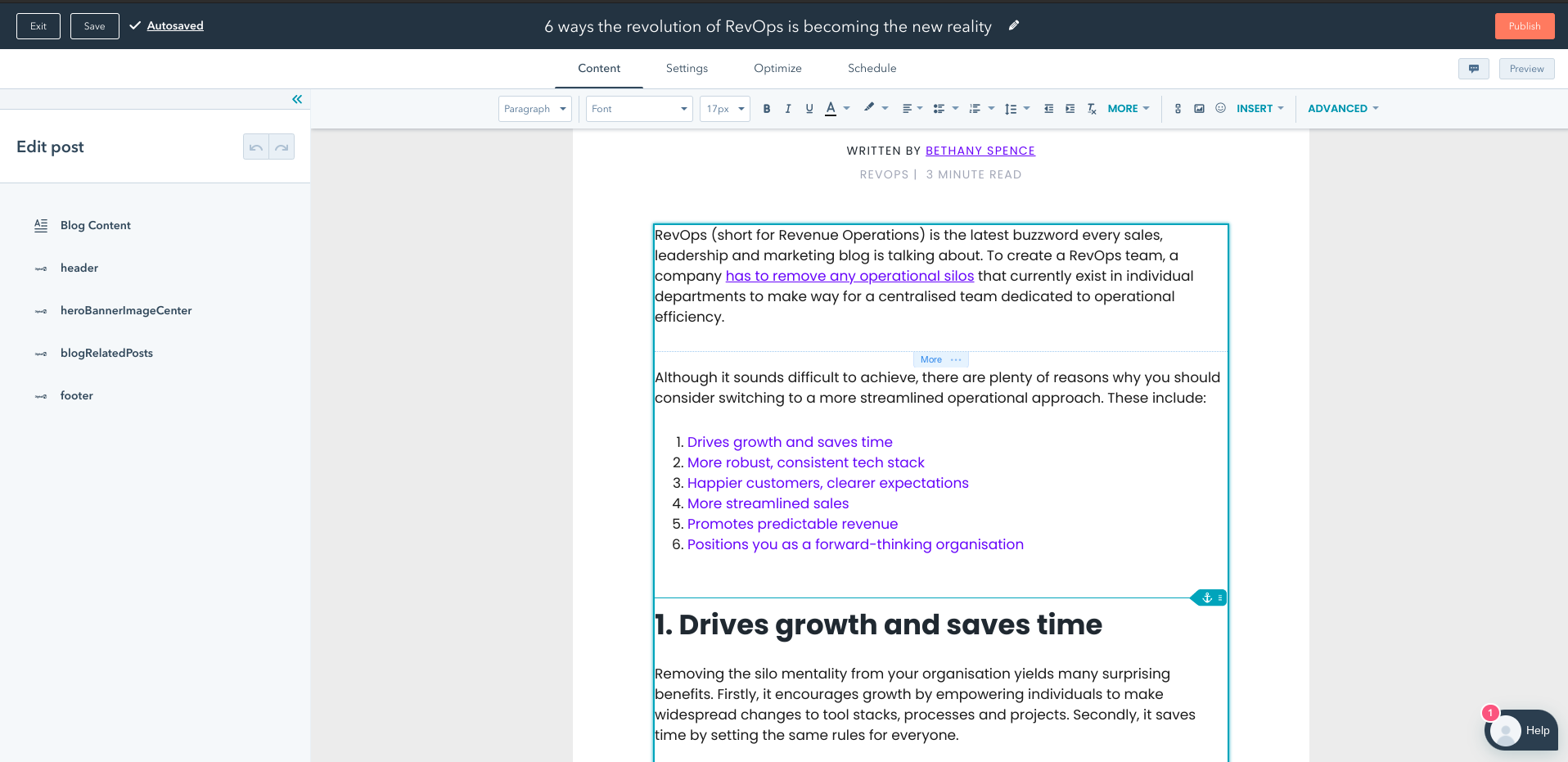This screenshot has width=1568, height=762.
Task: Toggle italic formatting
Action: pyautogui.click(x=788, y=109)
